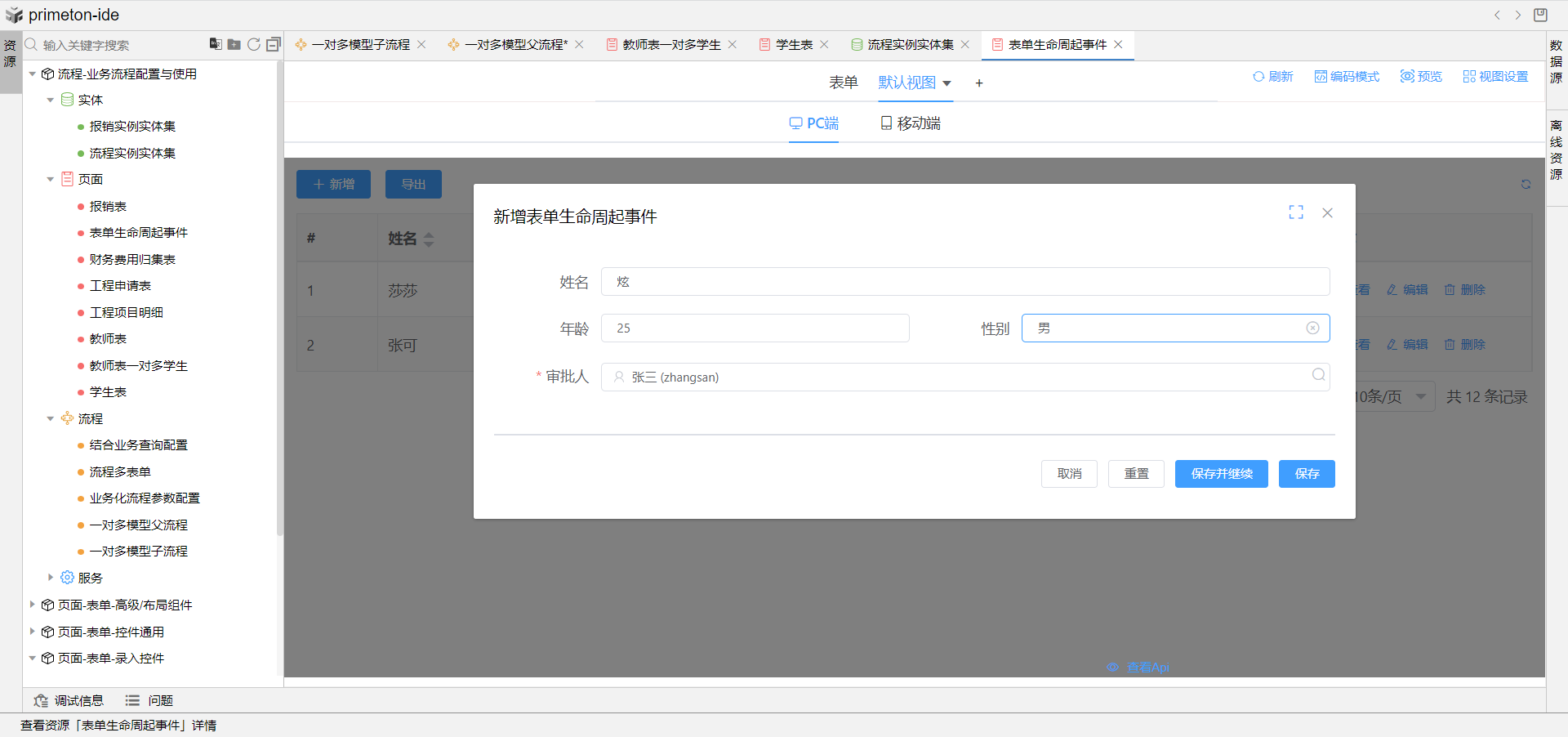1568x737 pixels.
Task: Click the translate language icon beside the search box
Action: 216,44
